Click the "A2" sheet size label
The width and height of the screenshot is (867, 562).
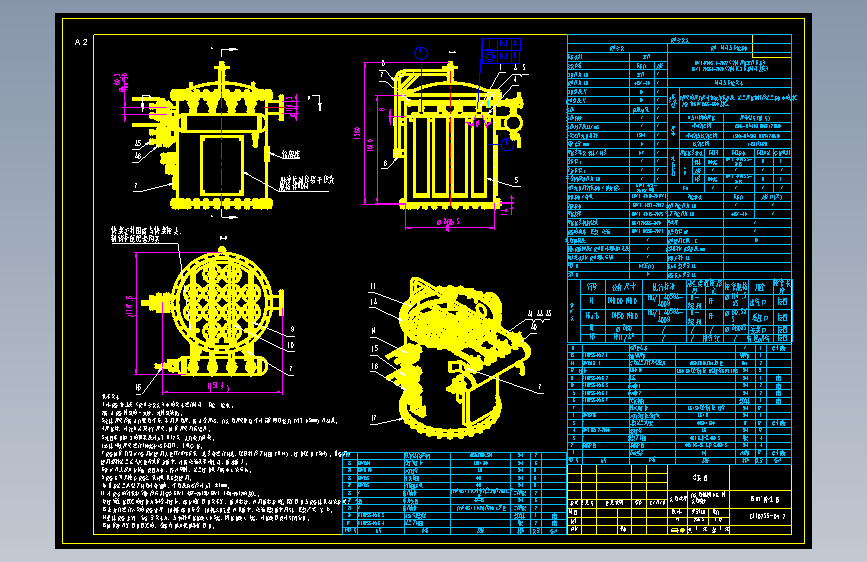tap(81, 42)
